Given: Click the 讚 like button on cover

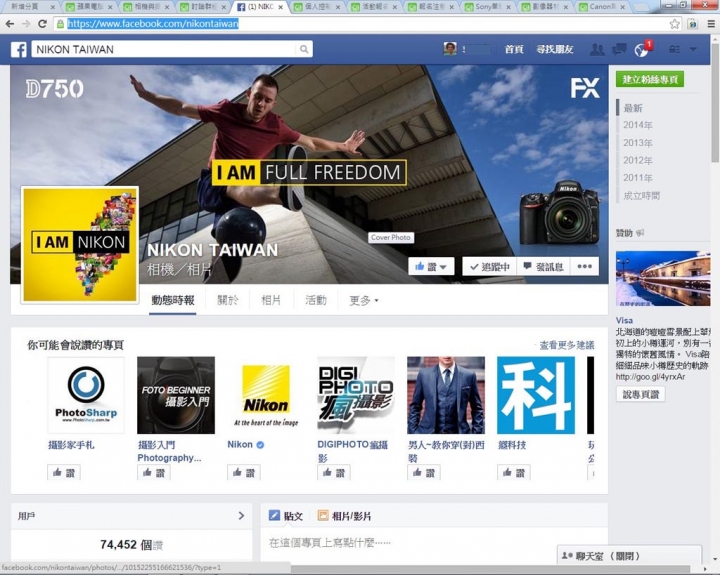Looking at the screenshot, I should [431, 266].
